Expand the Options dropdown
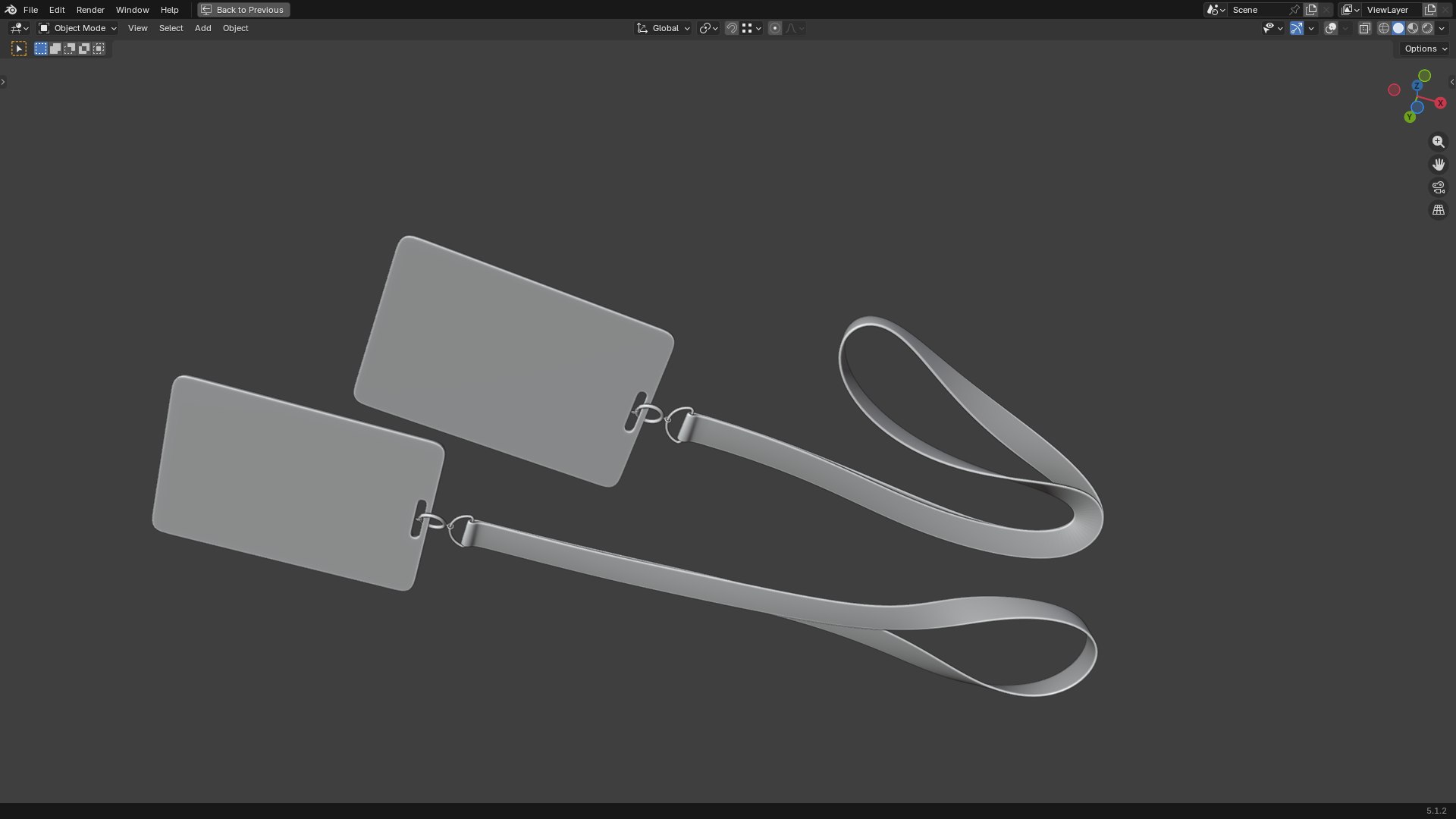 coord(1426,49)
